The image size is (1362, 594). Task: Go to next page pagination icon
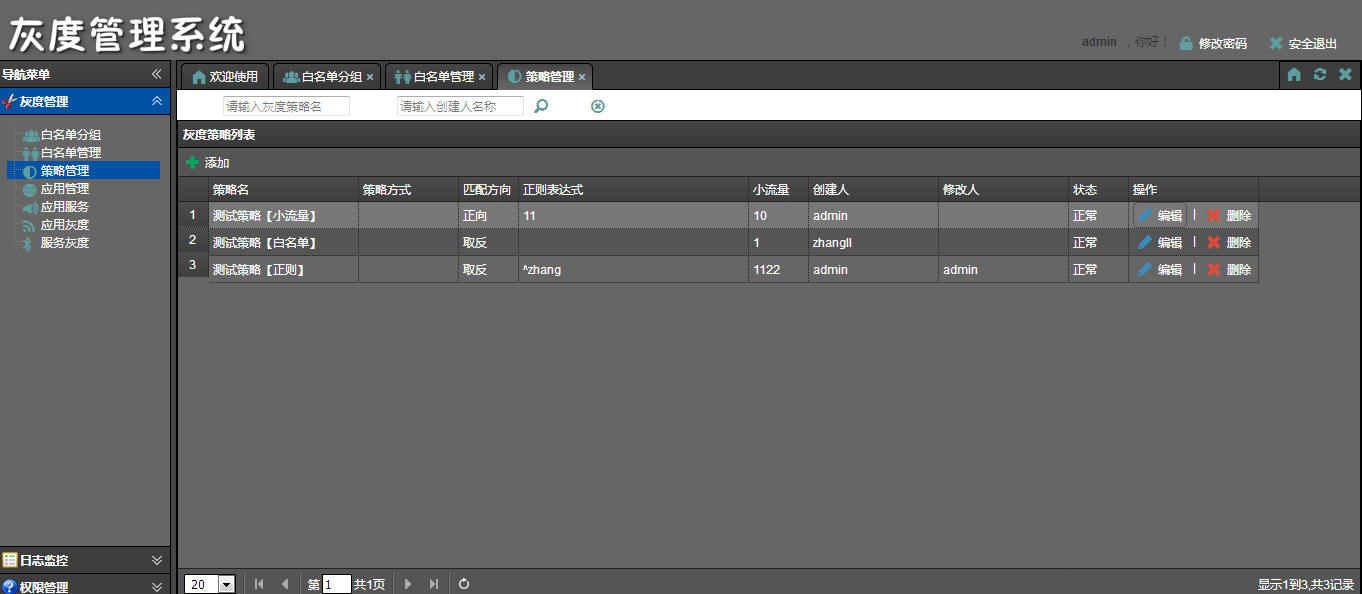point(408,584)
